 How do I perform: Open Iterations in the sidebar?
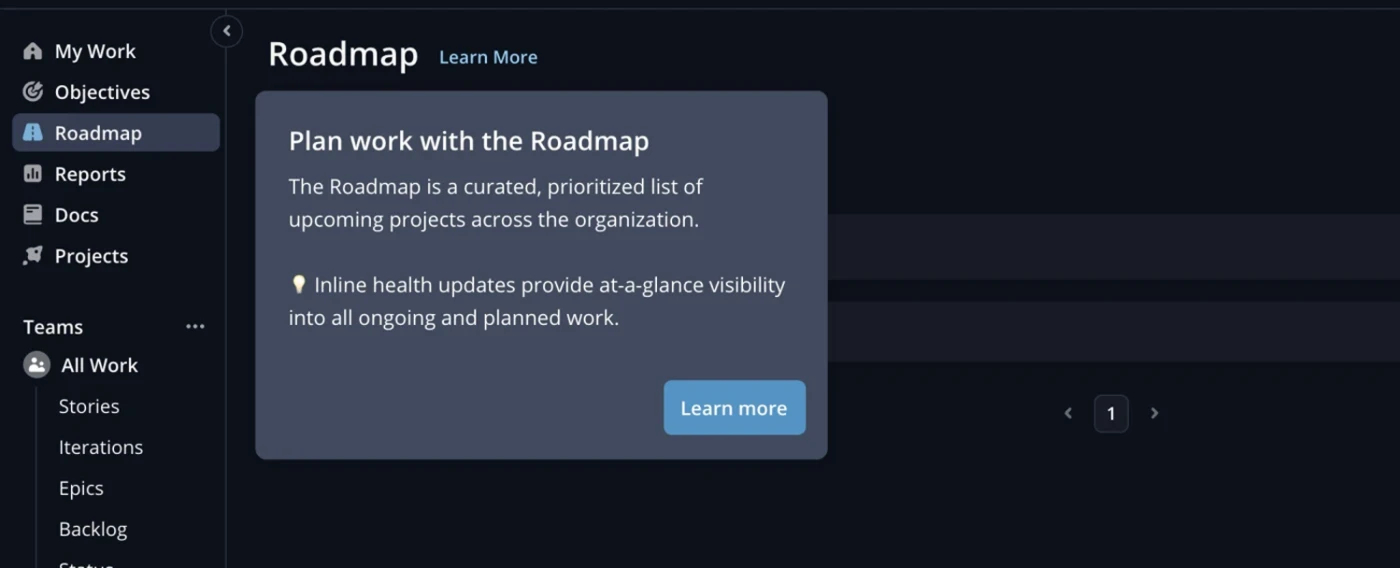point(101,447)
